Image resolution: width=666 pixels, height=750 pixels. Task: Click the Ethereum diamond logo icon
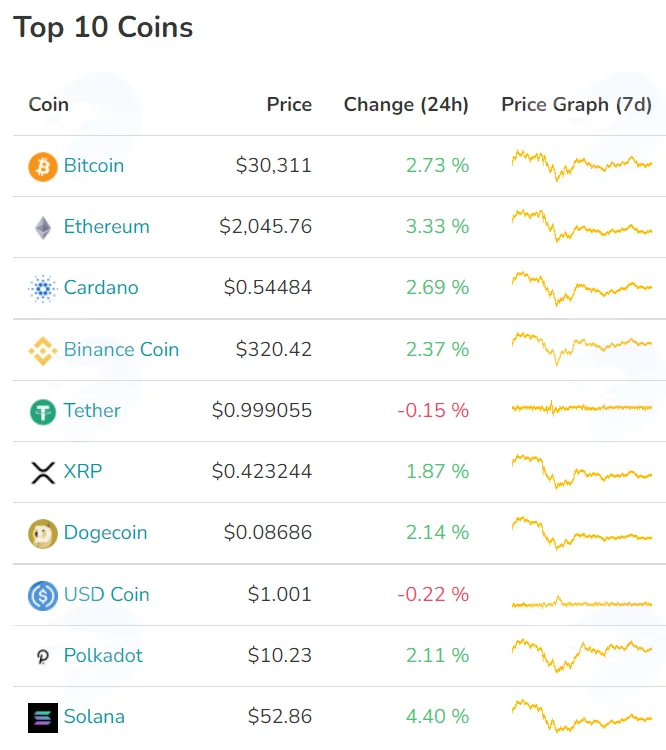(x=43, y=228)
